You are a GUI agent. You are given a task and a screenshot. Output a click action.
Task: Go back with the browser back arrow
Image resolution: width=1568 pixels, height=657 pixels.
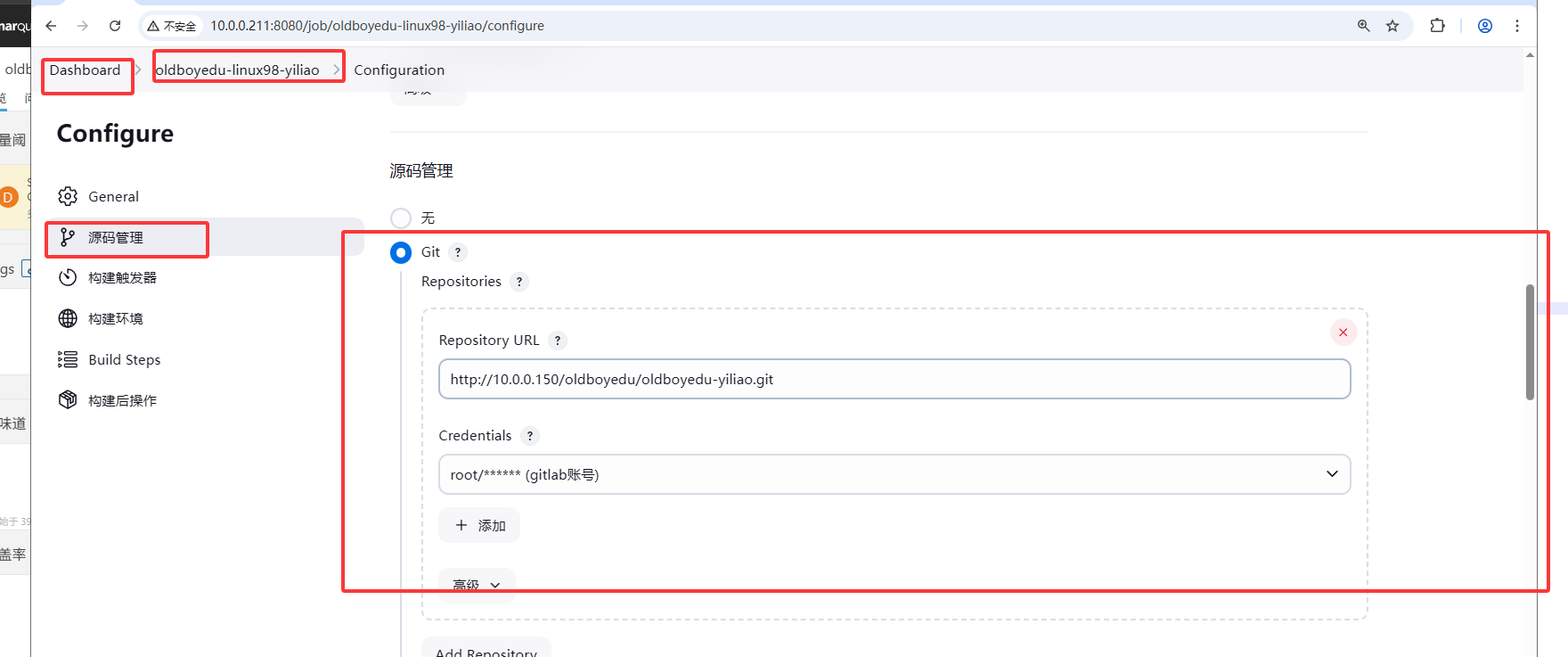click(51, 26)
